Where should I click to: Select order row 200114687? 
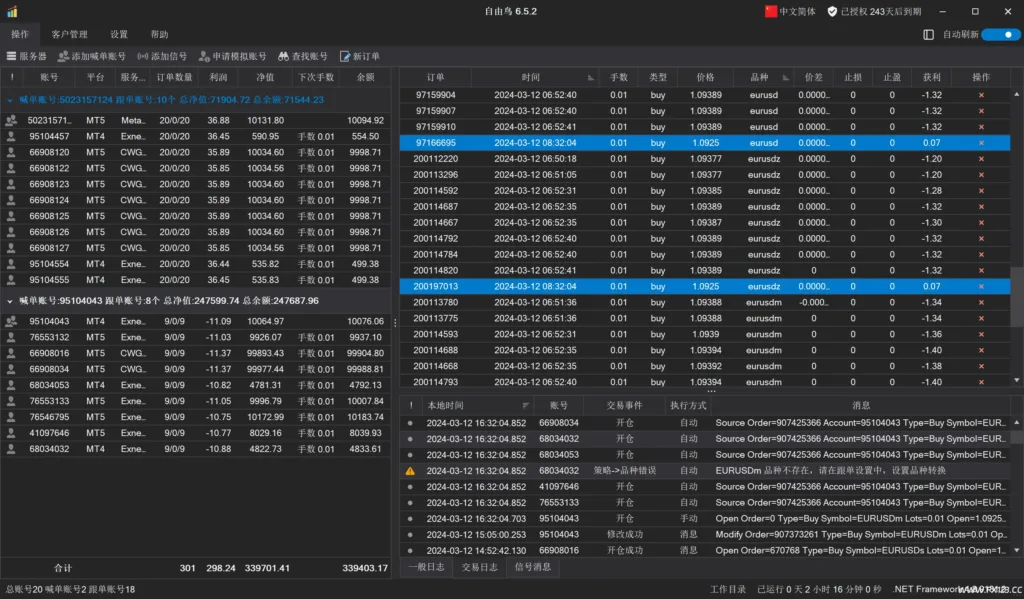(x=705, y=206)
